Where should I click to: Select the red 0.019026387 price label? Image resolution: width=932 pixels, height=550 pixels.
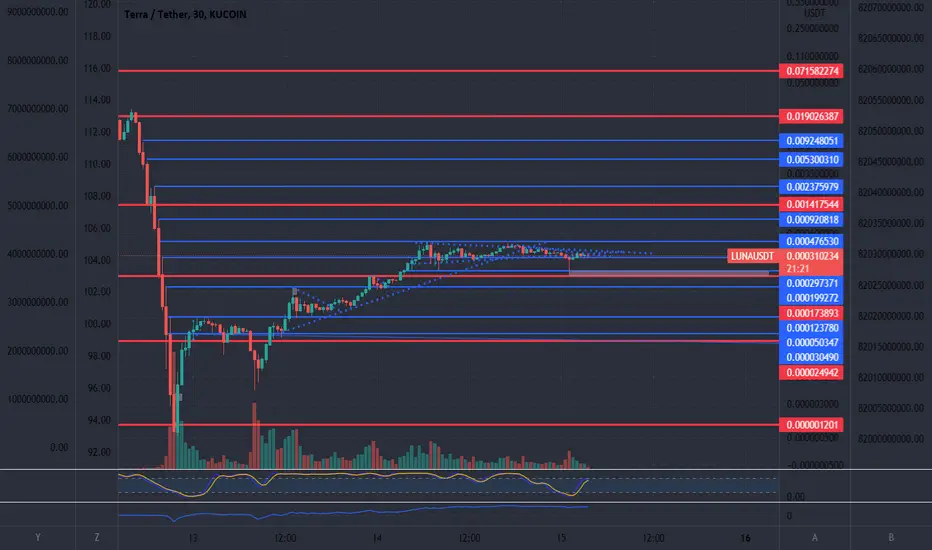pos(811,116)
